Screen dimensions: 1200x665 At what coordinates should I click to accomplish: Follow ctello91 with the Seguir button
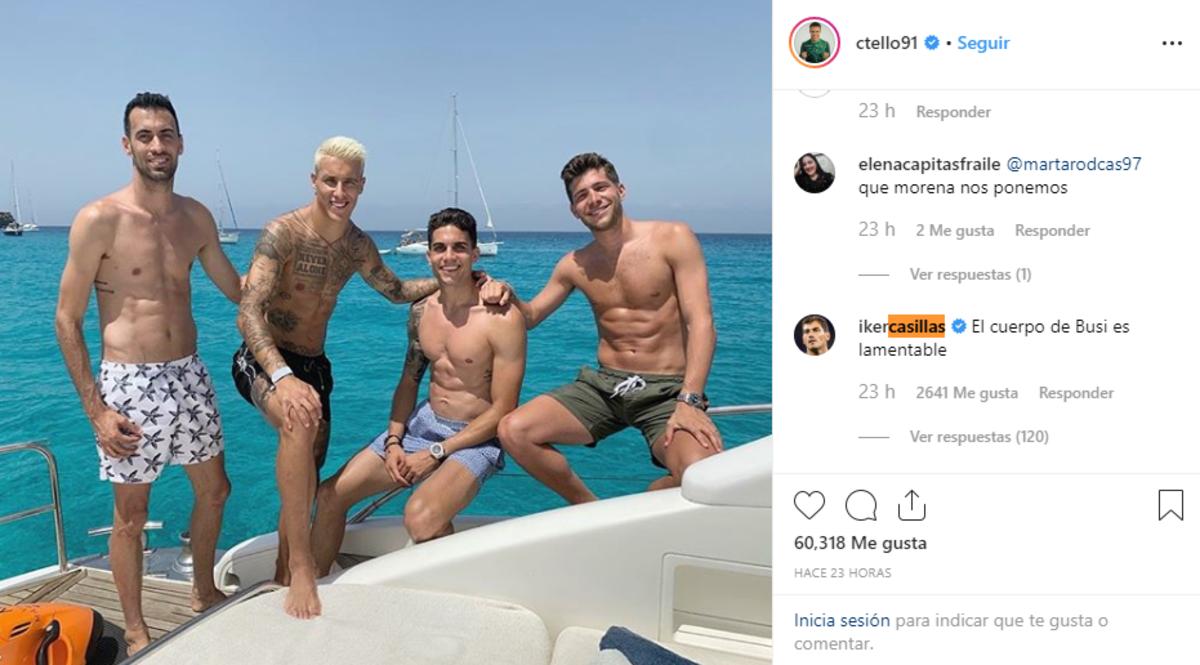(x=983, y=43)
